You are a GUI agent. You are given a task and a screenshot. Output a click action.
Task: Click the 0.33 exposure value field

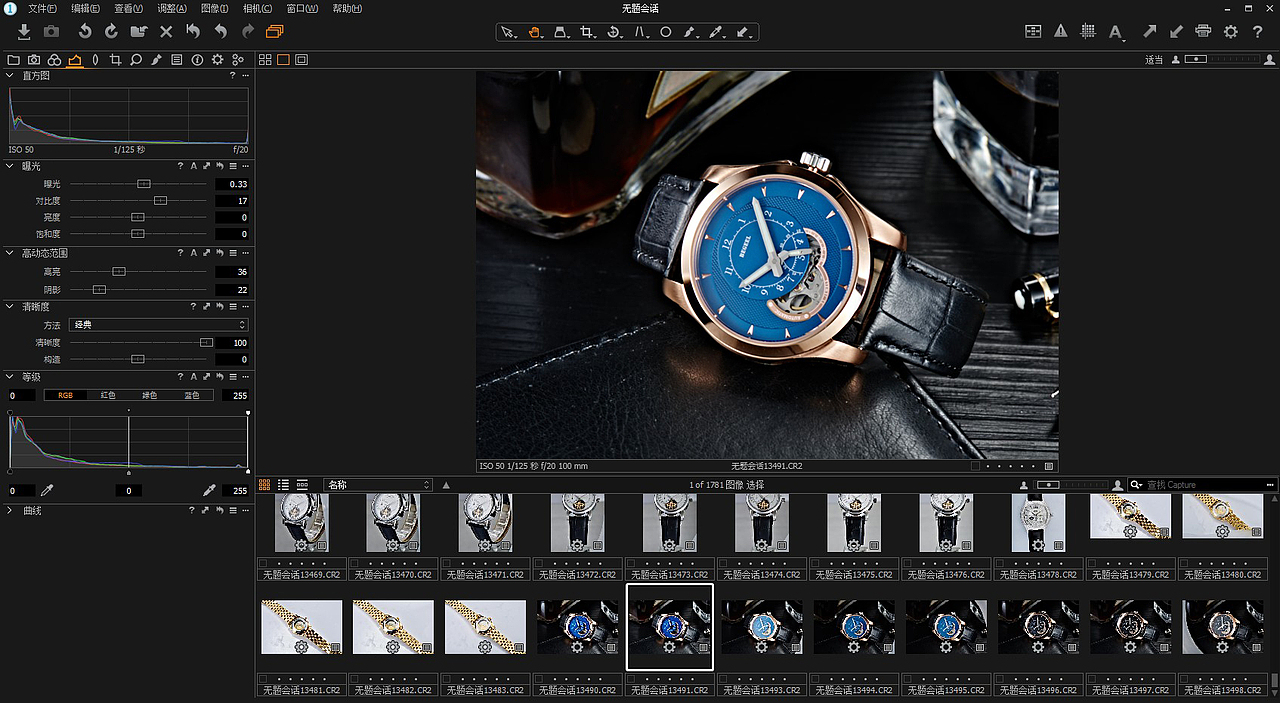232,184
